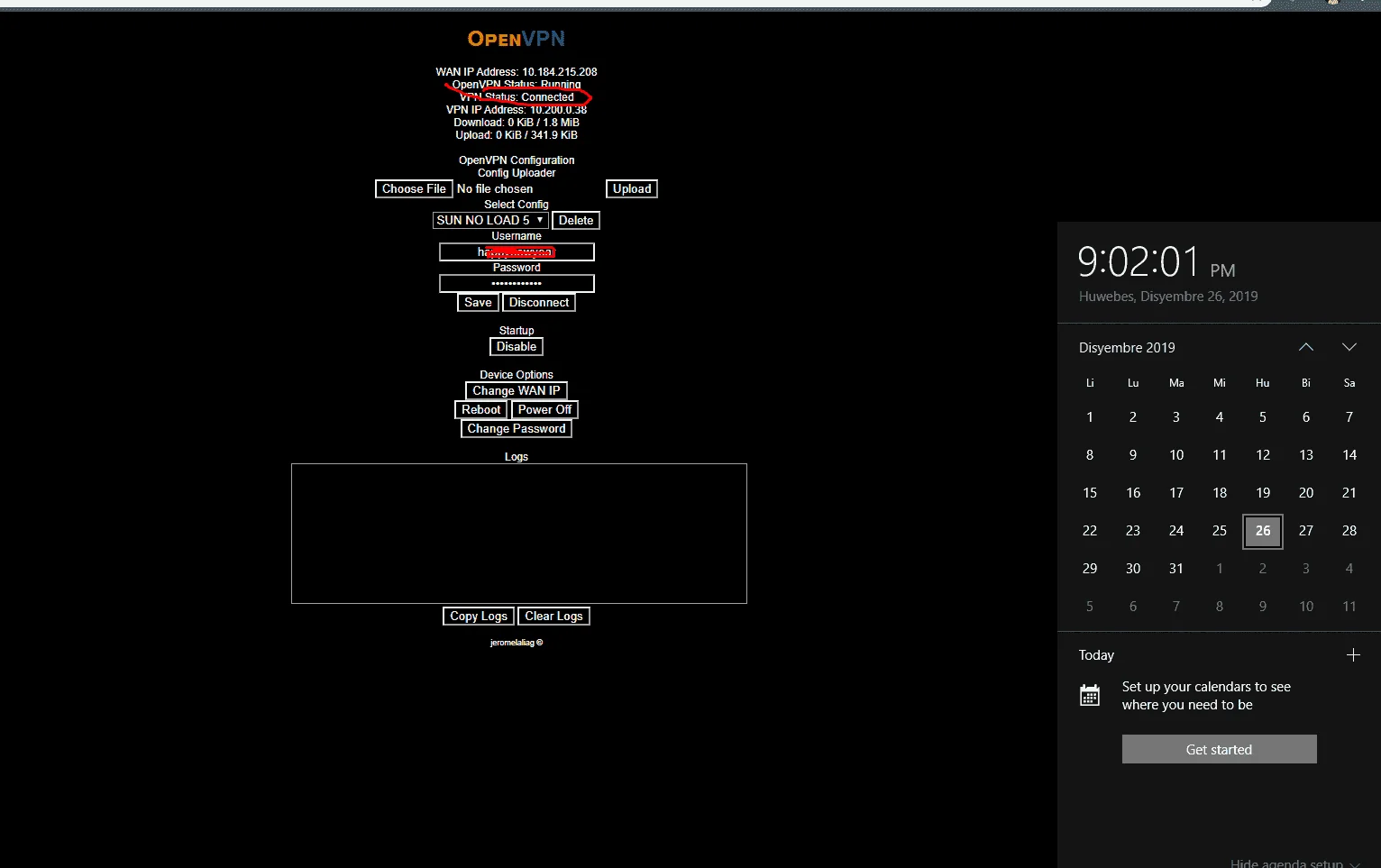1381x868 pixels.
Task: Focus the Password input field
Action: [517, 283]
